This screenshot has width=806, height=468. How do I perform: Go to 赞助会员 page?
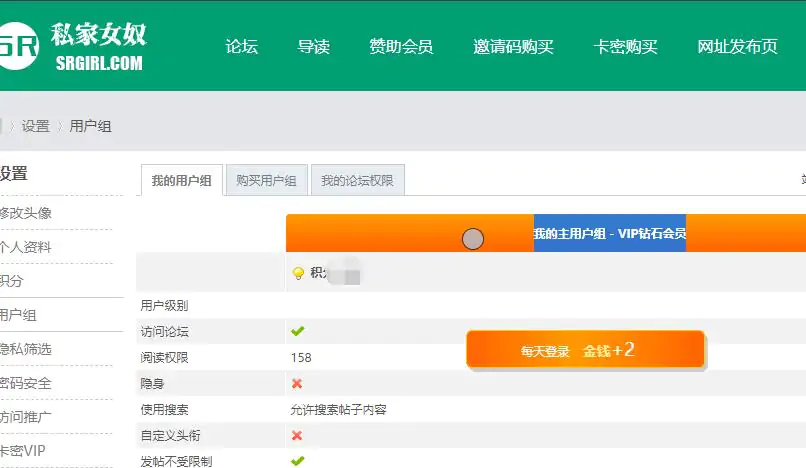point(401,47)
